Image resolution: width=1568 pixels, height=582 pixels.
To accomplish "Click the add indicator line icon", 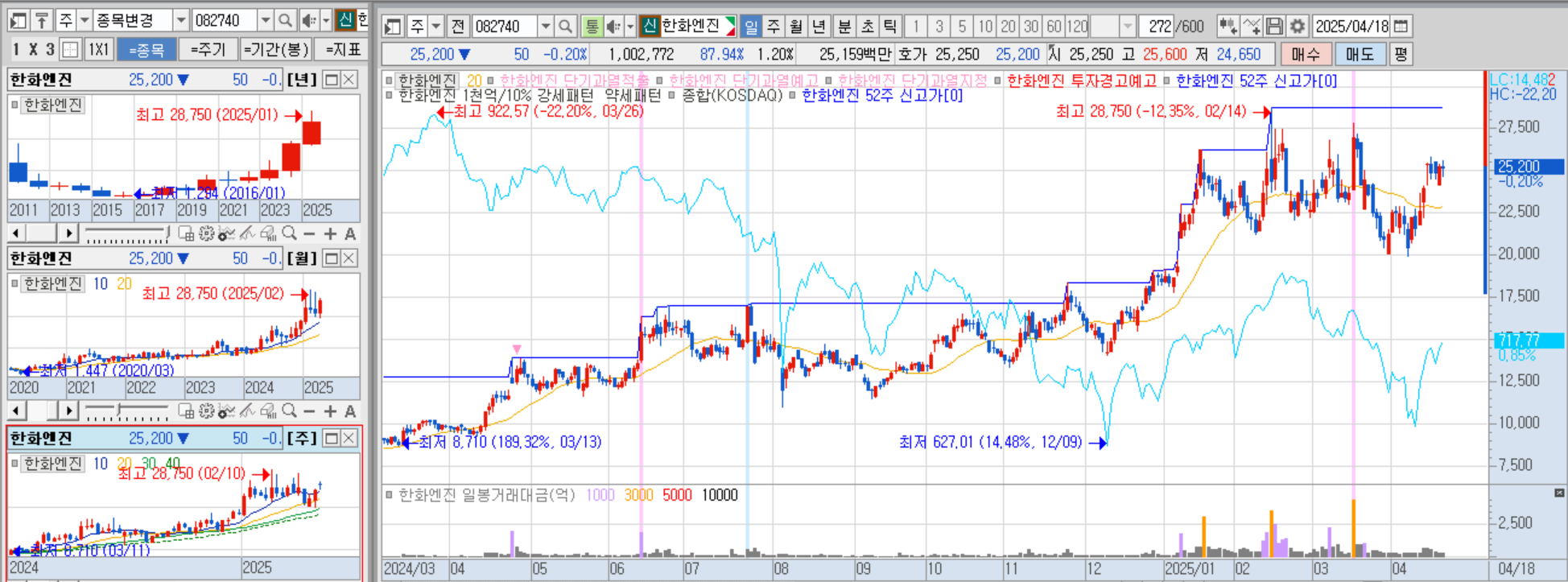I will pyautogui.click(x=1251, y=27).
